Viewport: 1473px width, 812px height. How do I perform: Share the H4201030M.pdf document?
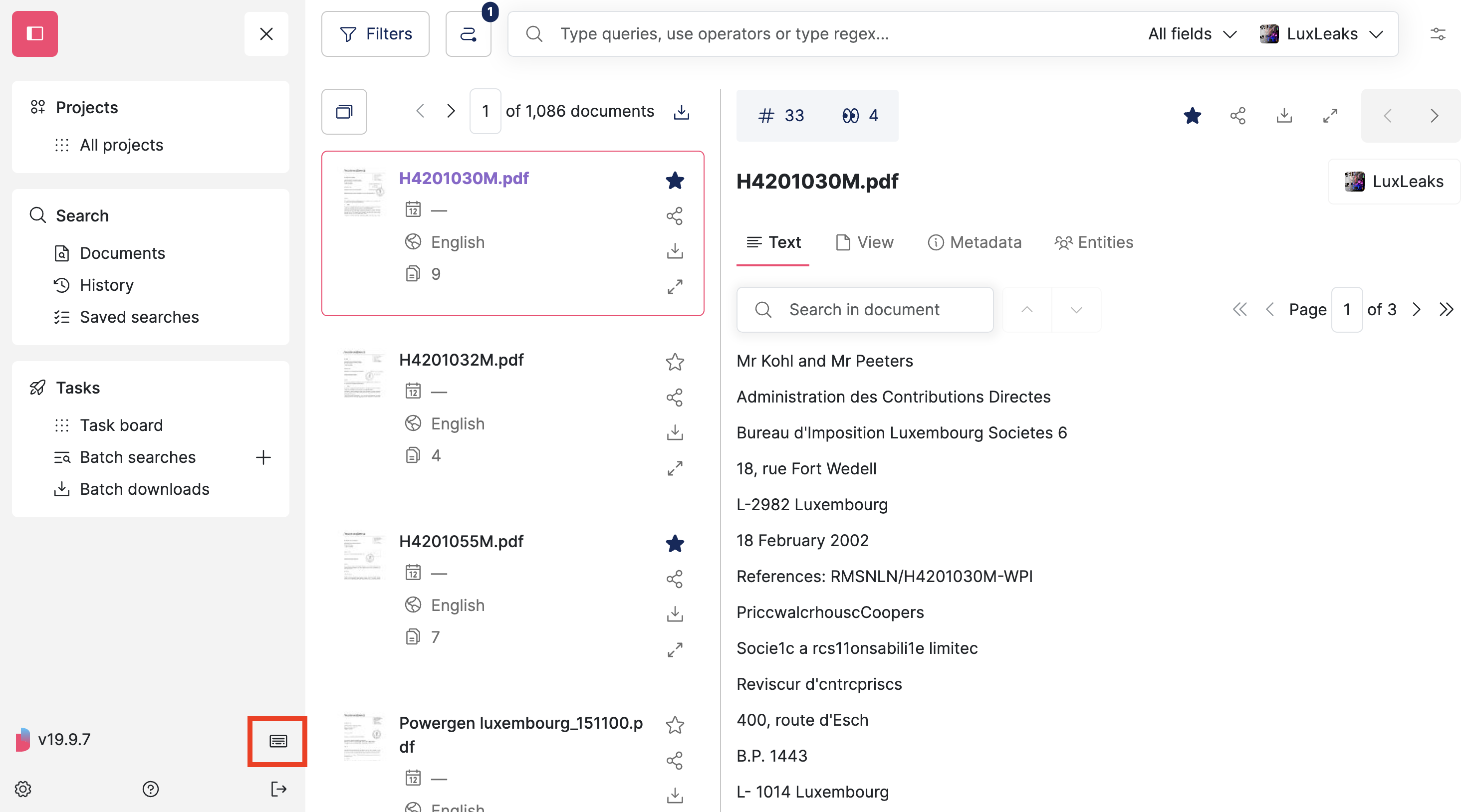[x=675, y=215]
